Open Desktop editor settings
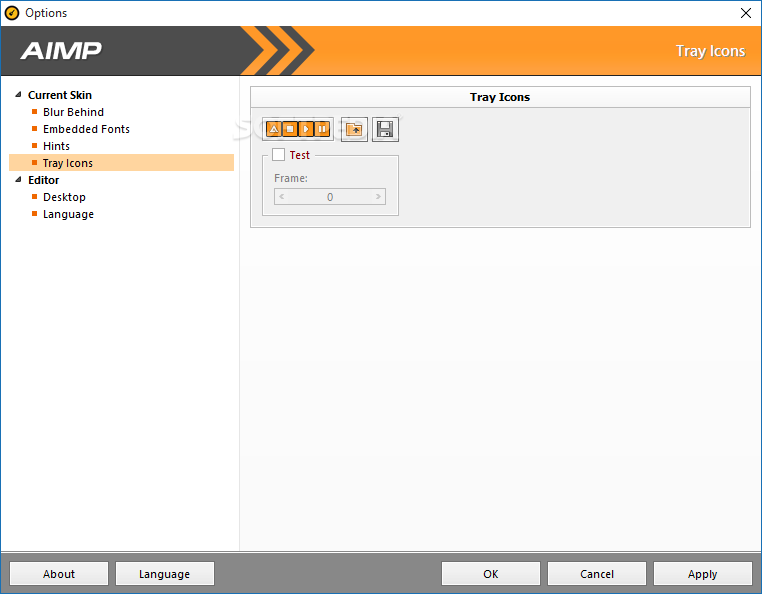This screenshot has width=762, height=594. 64,197
